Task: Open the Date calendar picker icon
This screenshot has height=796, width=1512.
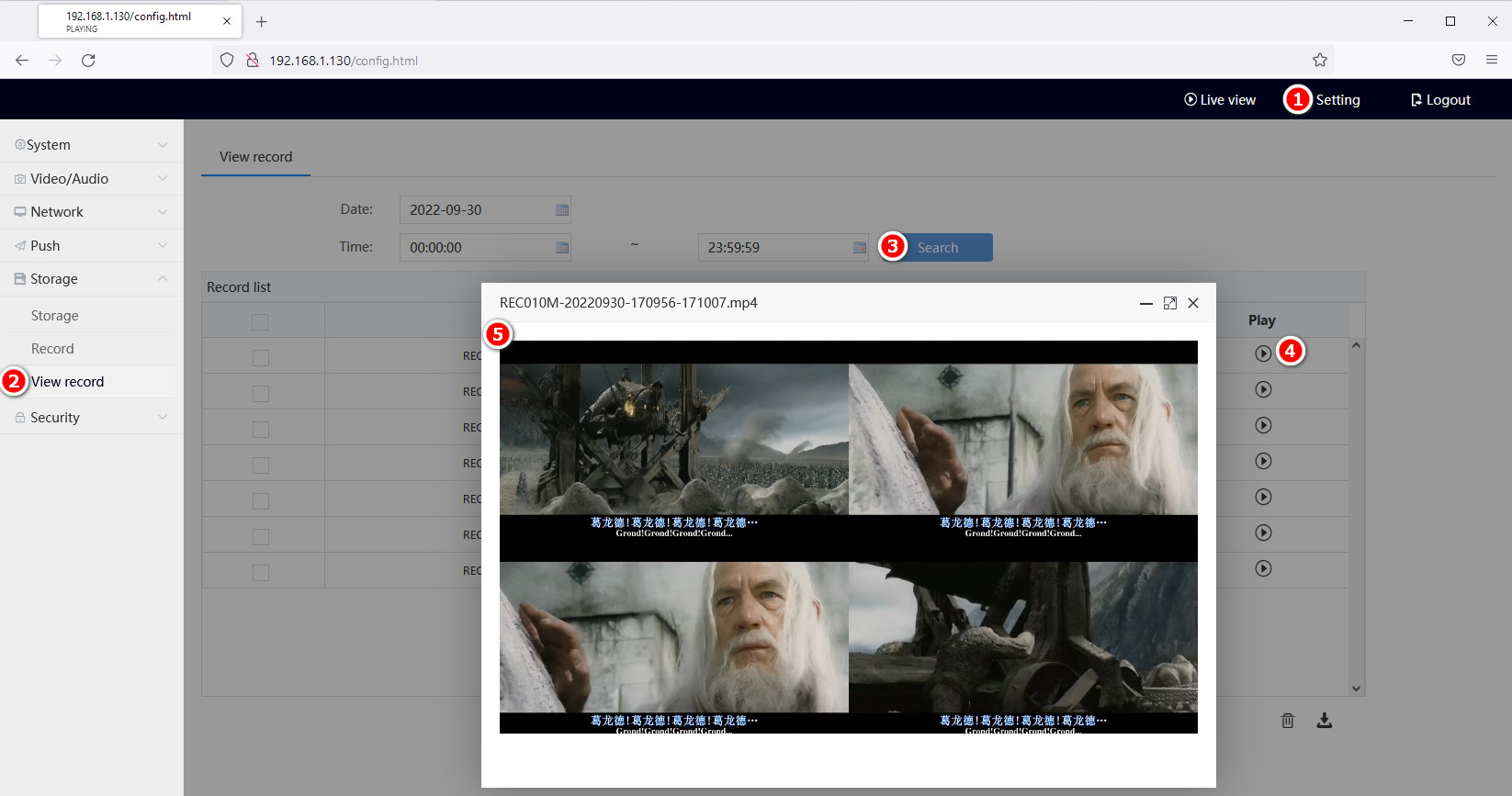Action: [x=562, y=210]
